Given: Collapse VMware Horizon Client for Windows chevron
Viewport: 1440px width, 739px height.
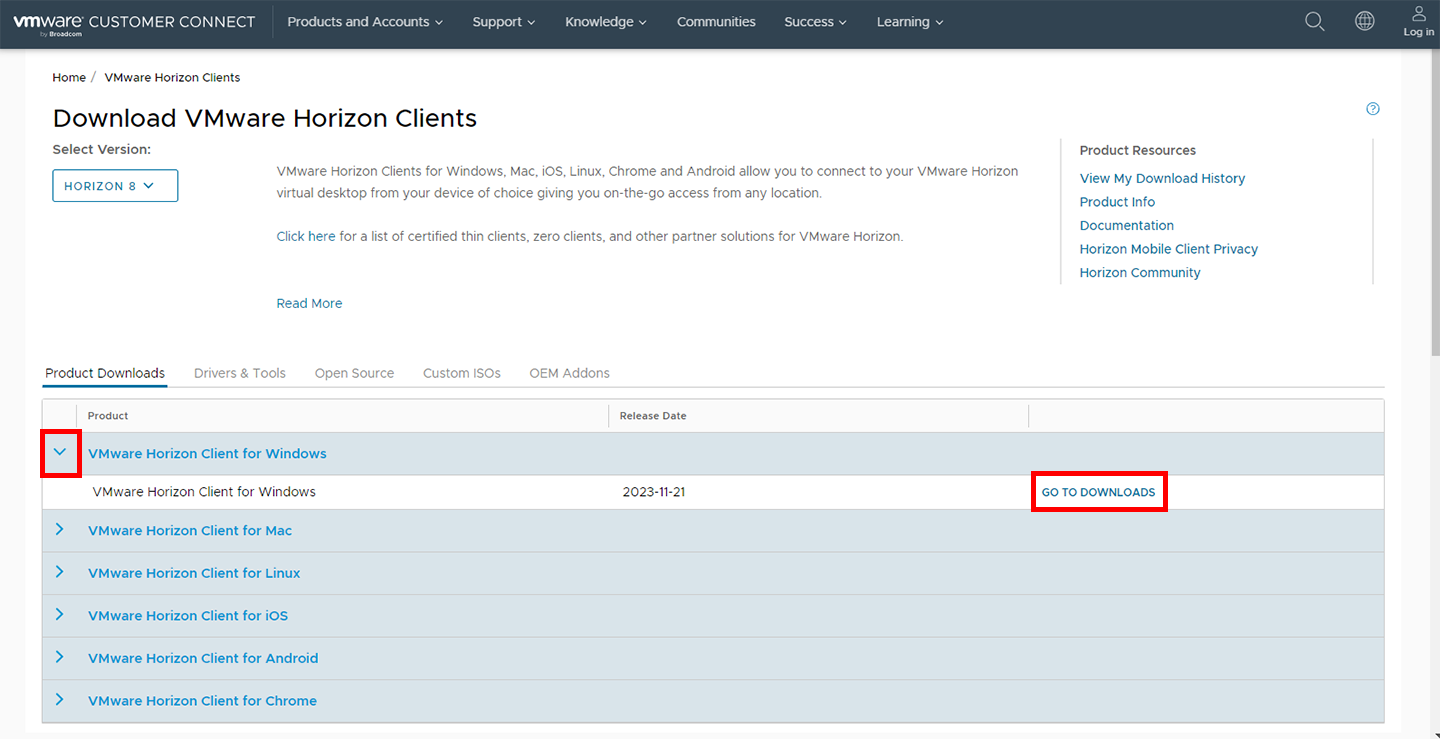Looking at the screenshot, I should 60,452.
